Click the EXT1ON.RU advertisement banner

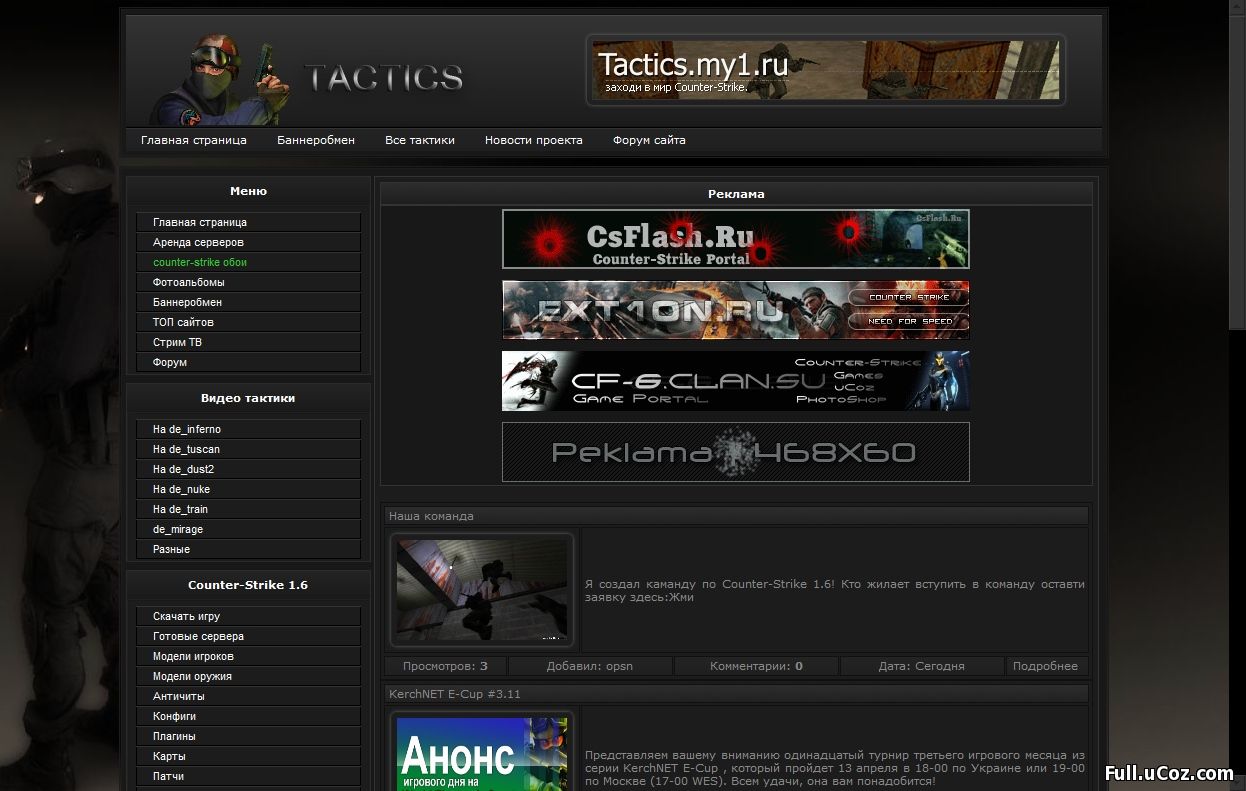tap(736, 310)
